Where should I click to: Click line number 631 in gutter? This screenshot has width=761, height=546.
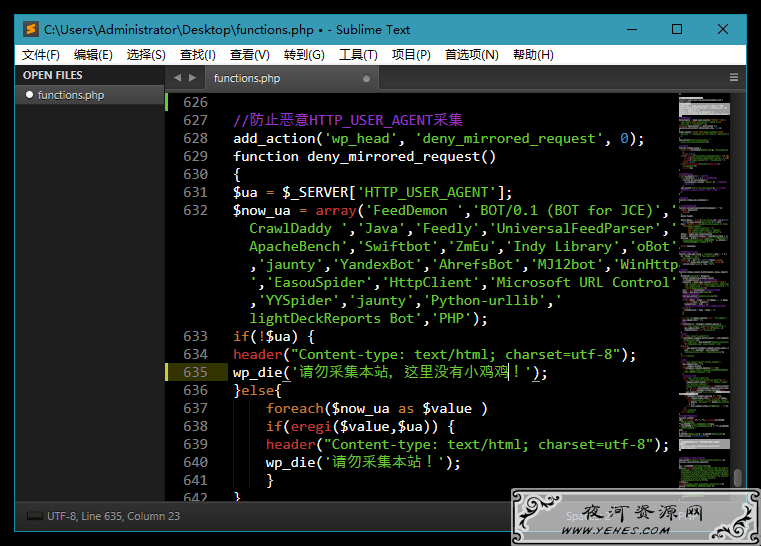[195, 192]
